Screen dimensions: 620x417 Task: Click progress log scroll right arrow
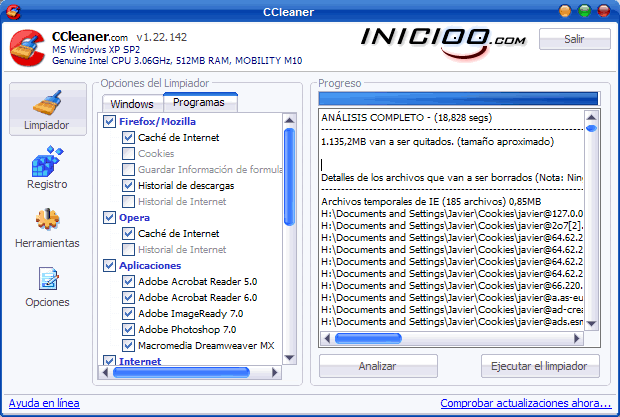coord(577,338)
